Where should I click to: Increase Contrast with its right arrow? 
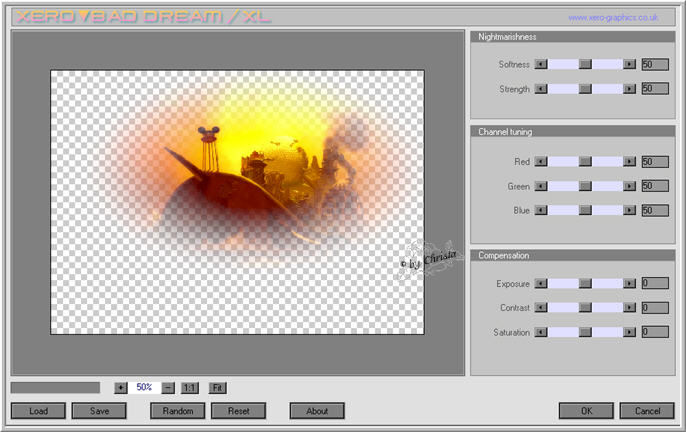(x=629, y=308)
